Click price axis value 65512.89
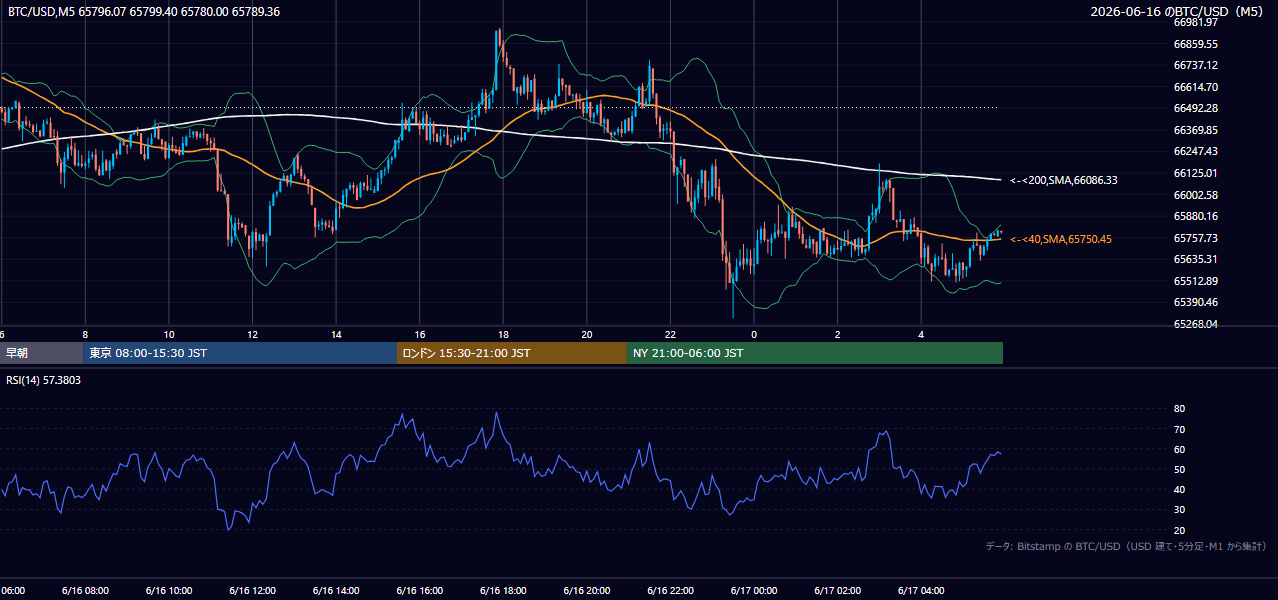 pyautogui.click(x=1195, y=281)
